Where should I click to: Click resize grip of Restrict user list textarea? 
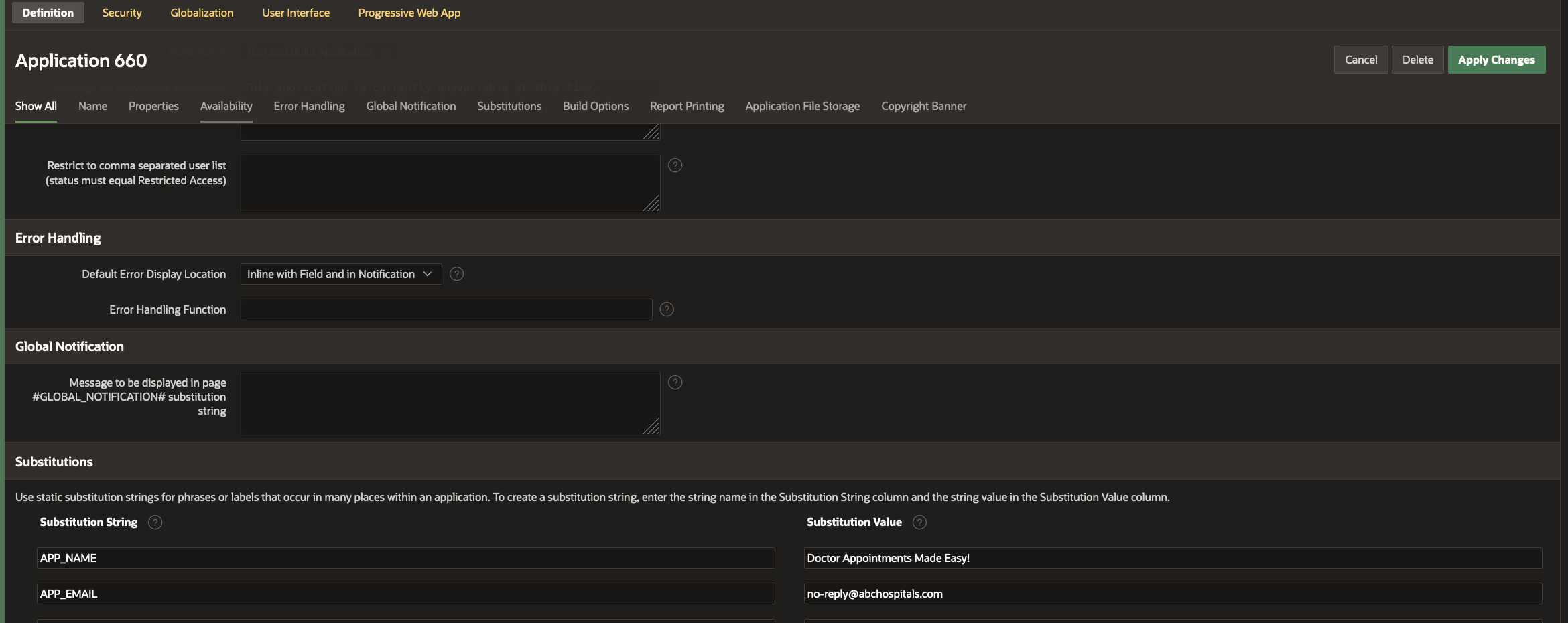tap(652, 204)
